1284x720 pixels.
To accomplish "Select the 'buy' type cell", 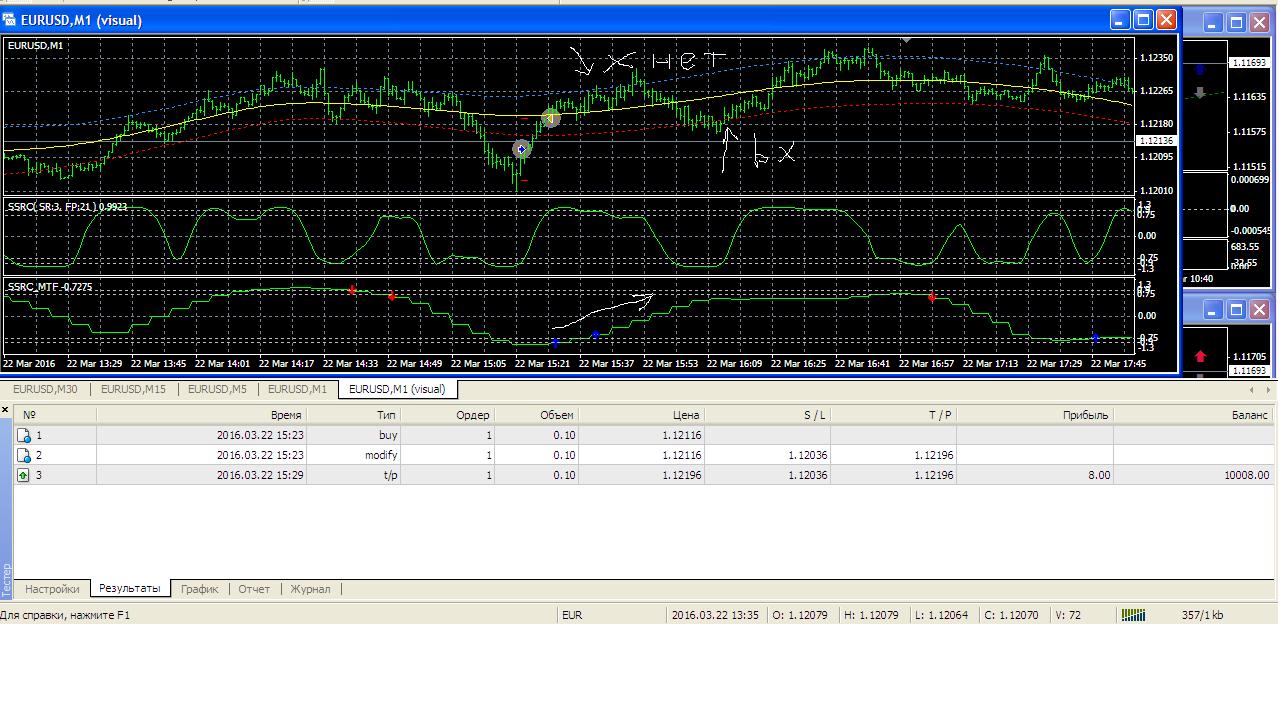I will (354, 435).
